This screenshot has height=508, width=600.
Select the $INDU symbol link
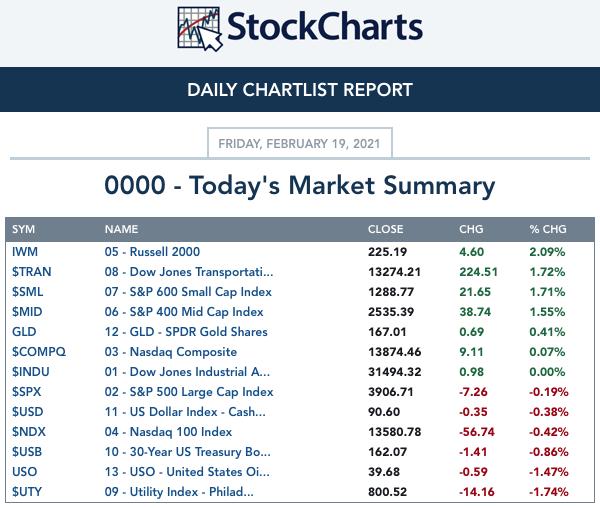(x=31, y=372)
